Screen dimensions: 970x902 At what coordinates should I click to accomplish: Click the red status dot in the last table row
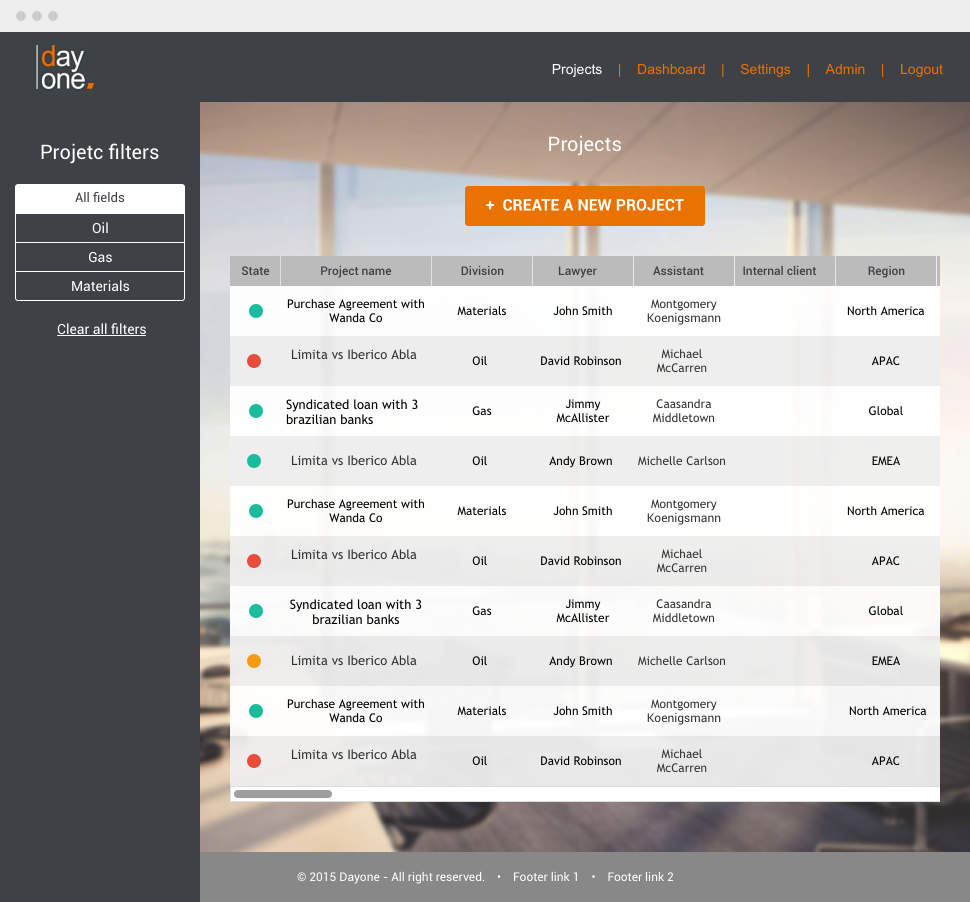[x=254, y=761]
